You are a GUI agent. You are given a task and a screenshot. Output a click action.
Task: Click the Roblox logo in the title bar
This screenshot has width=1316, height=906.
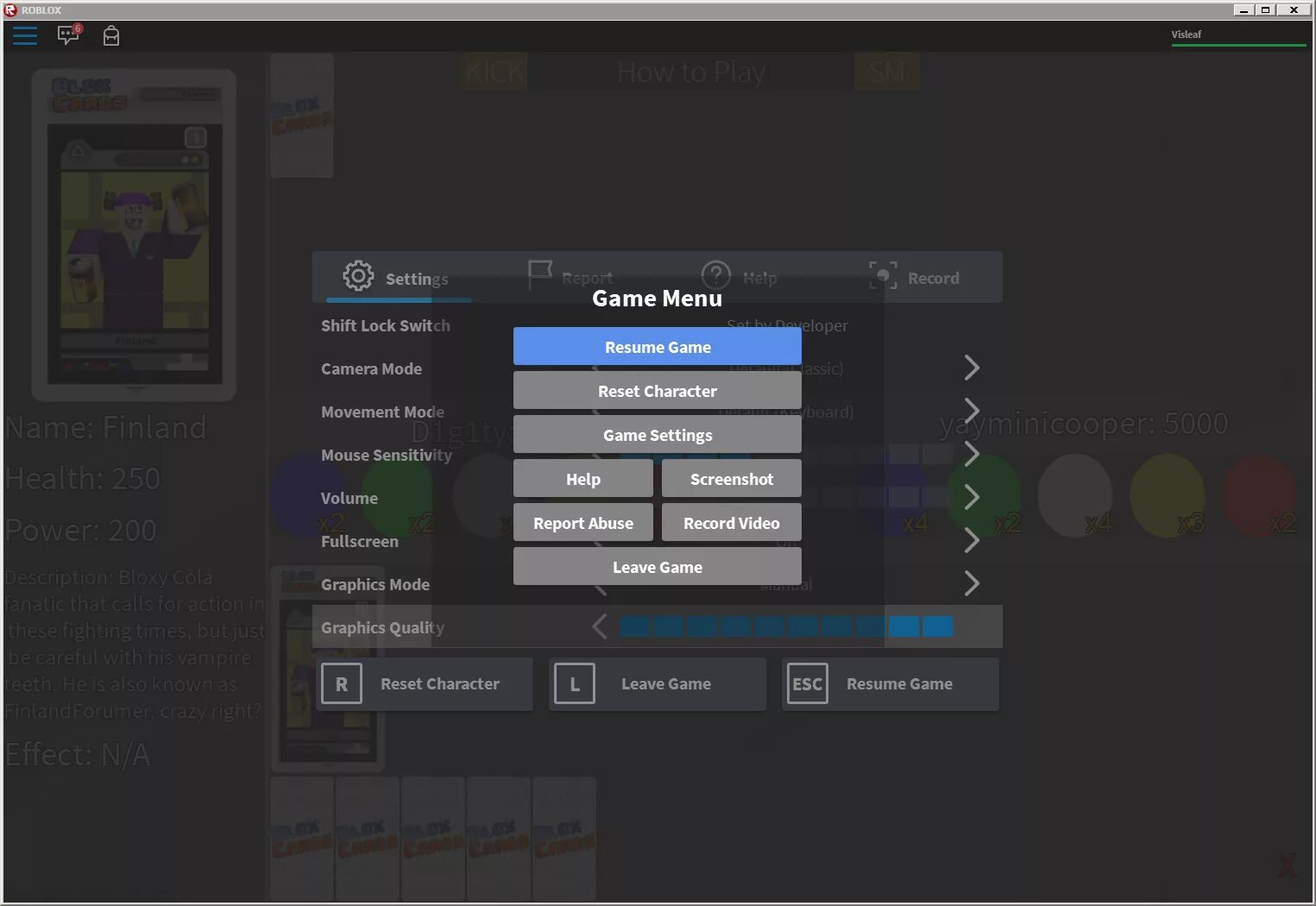[10, 10]
